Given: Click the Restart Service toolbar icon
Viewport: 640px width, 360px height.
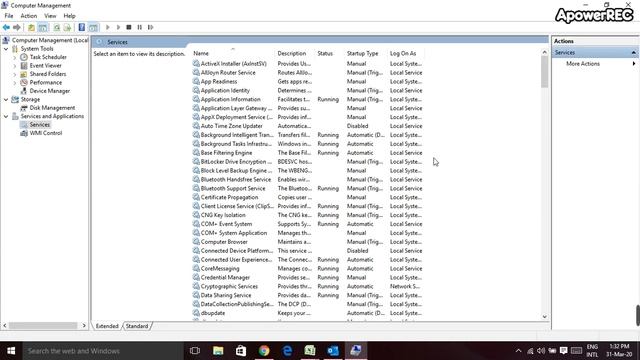Looking at the screenshot, I should pyautogui.click(x=151, y=27).
